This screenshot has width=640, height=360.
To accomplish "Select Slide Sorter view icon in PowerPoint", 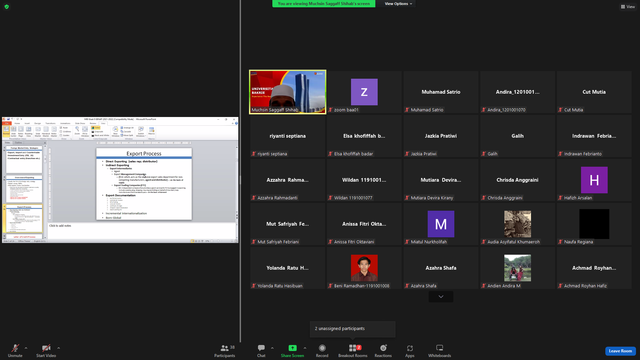I will click(x=13, y=131).
